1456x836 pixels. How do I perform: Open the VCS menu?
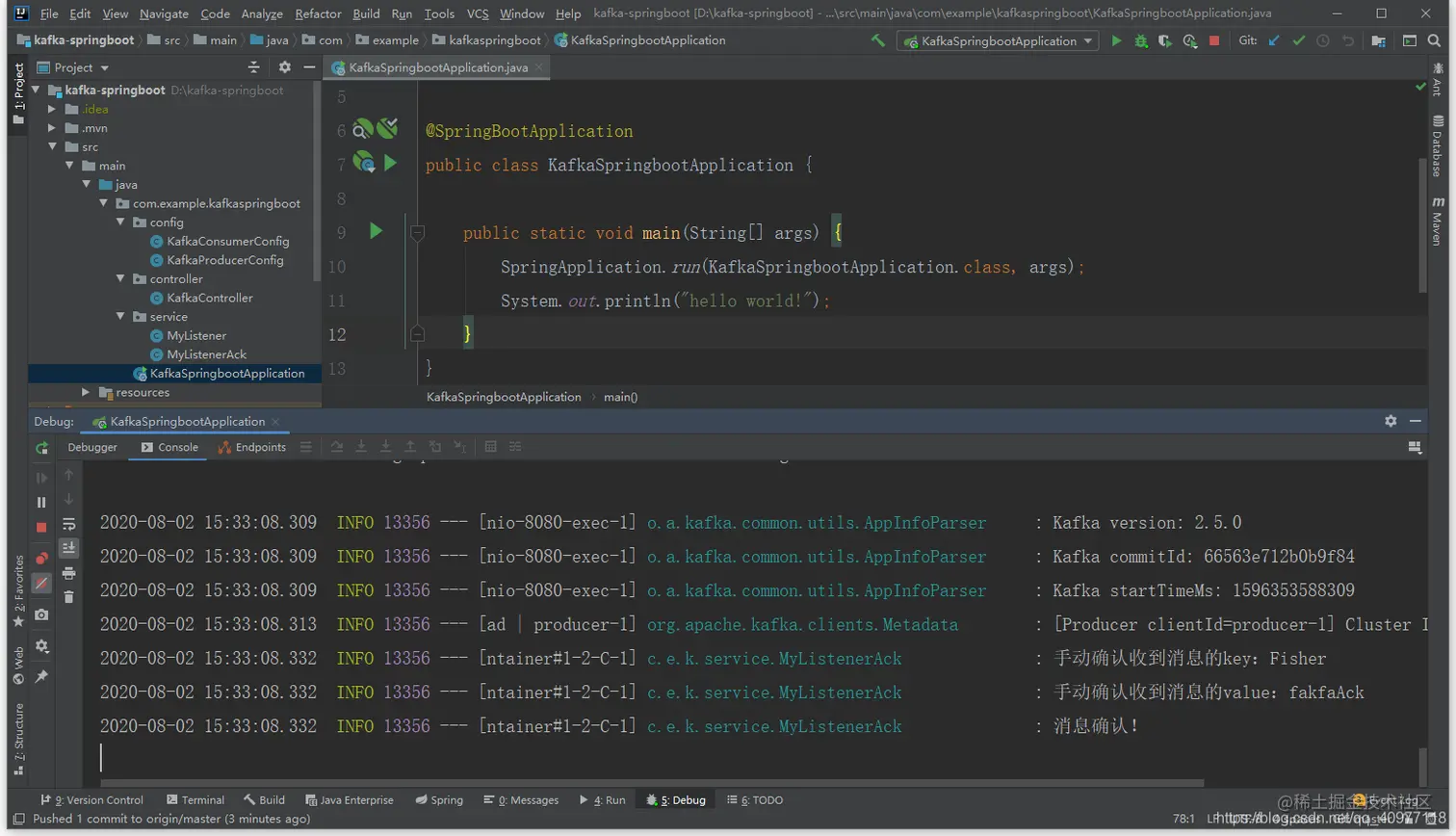pyautogui.click(x=478, y=13)
